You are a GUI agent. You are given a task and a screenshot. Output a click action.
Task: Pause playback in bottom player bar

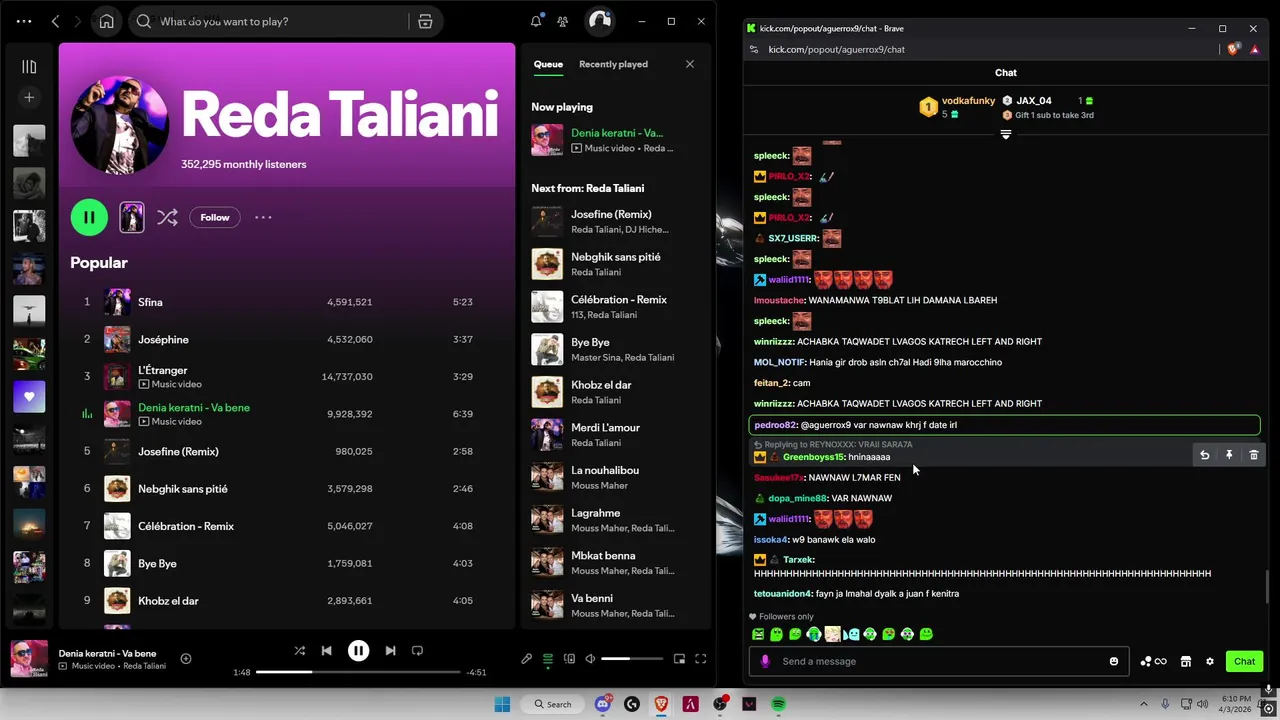pyautogui.click(x=358, y=650)
